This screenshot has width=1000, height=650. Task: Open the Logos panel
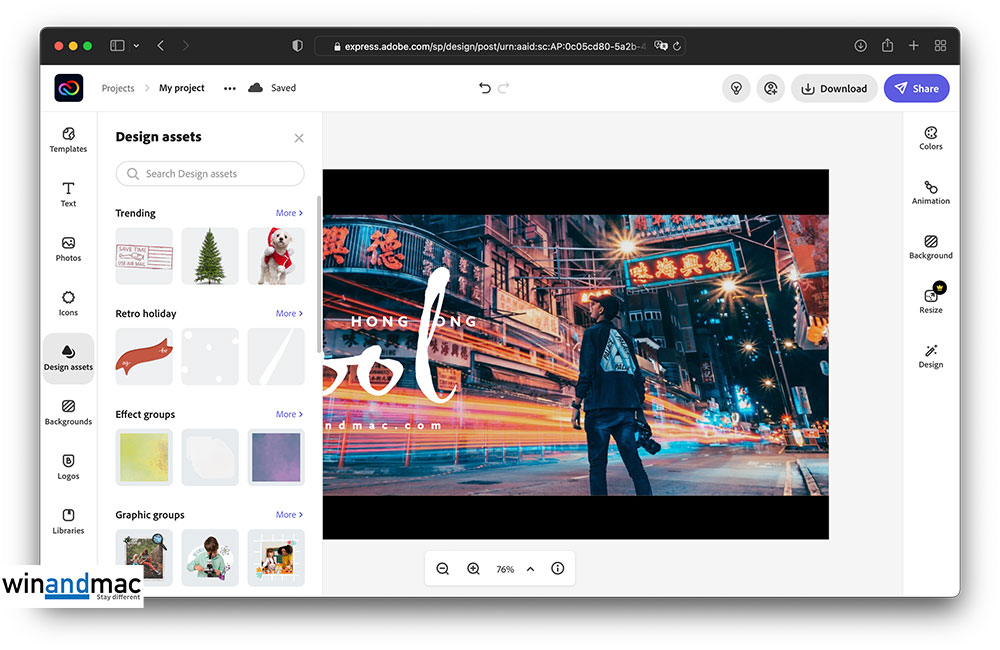68,467
